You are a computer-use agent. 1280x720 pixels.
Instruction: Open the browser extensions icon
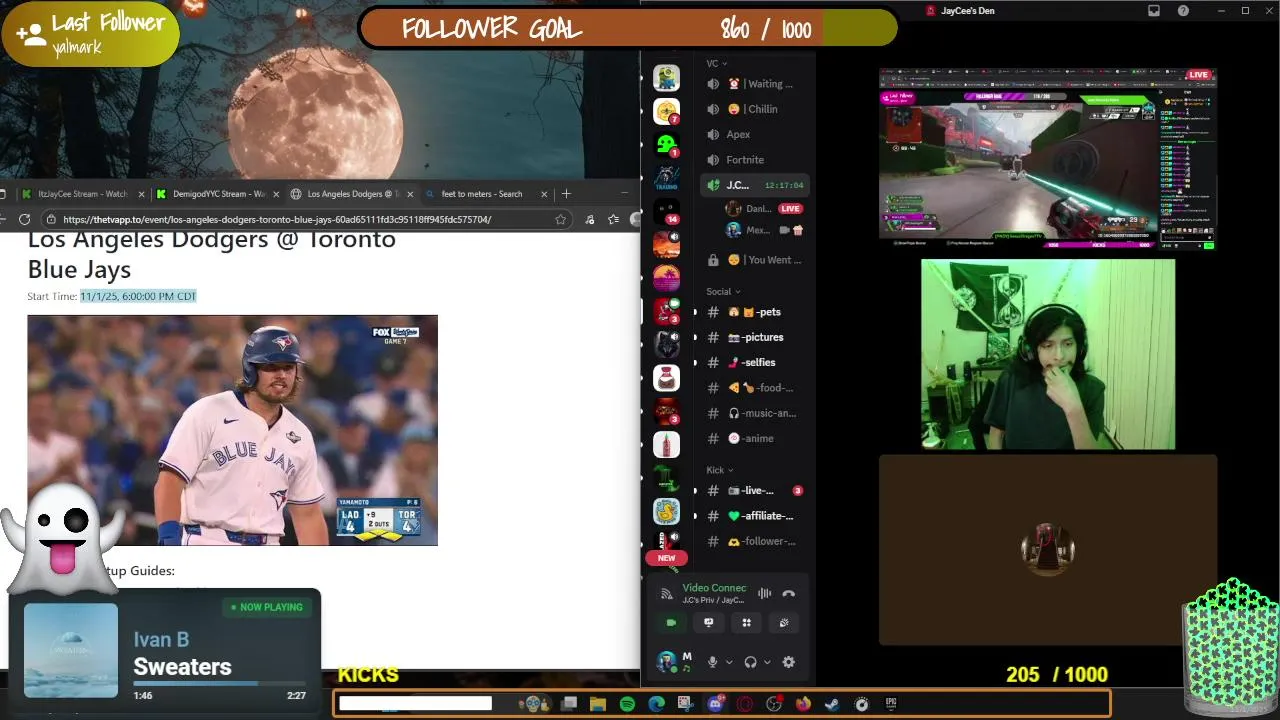[x=589, y=219]
